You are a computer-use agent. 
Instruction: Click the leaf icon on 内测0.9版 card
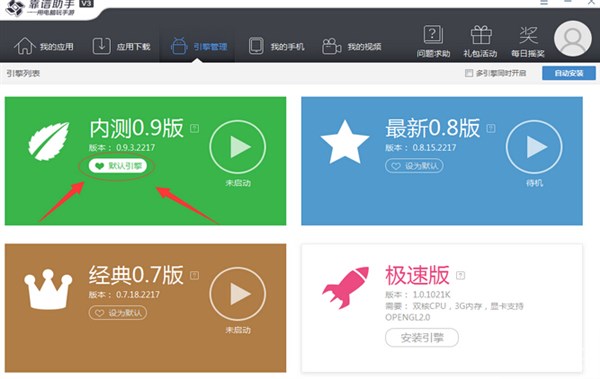(x=49, y=141)
